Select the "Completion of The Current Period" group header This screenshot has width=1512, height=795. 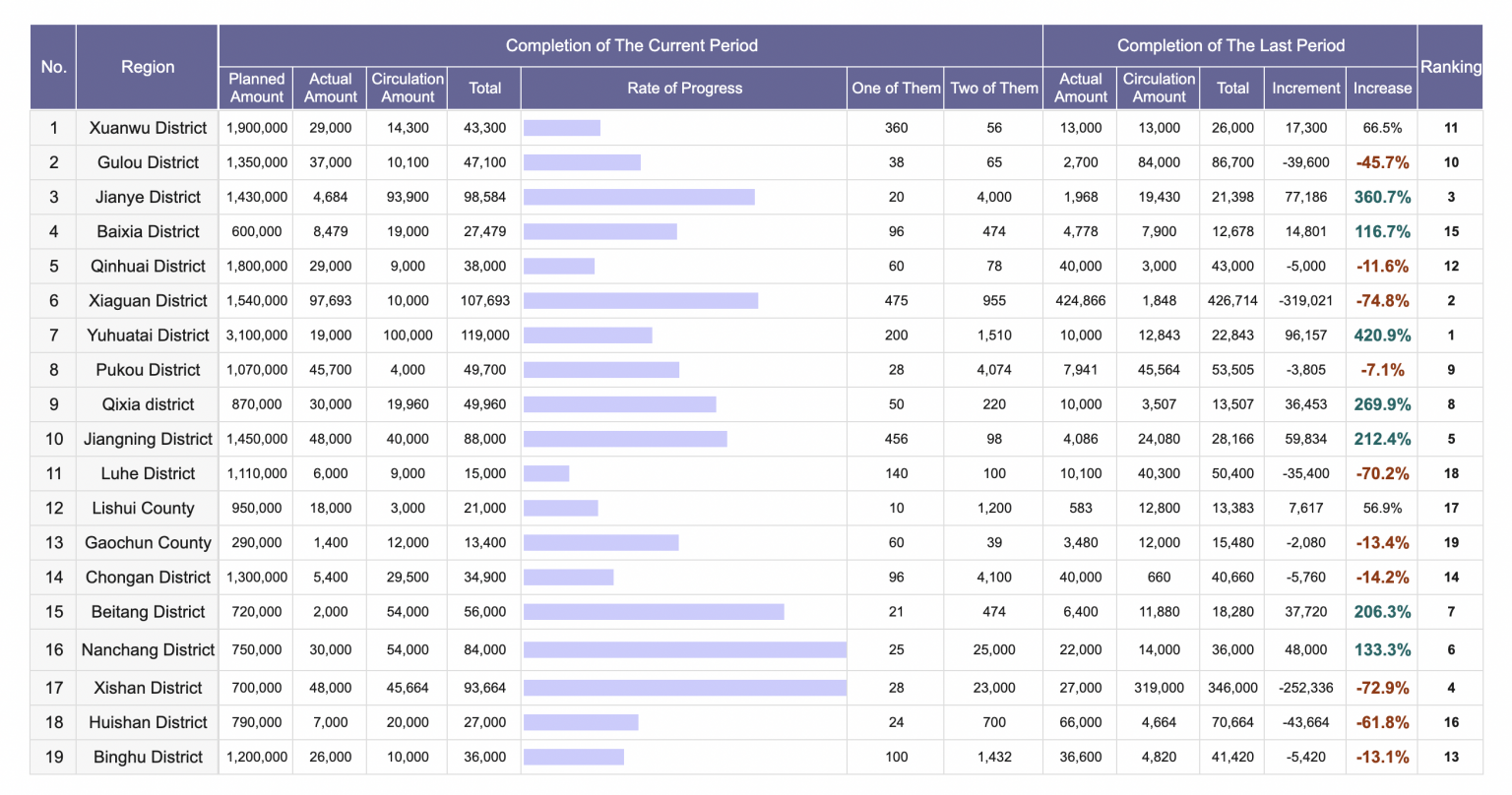(633, 45)
